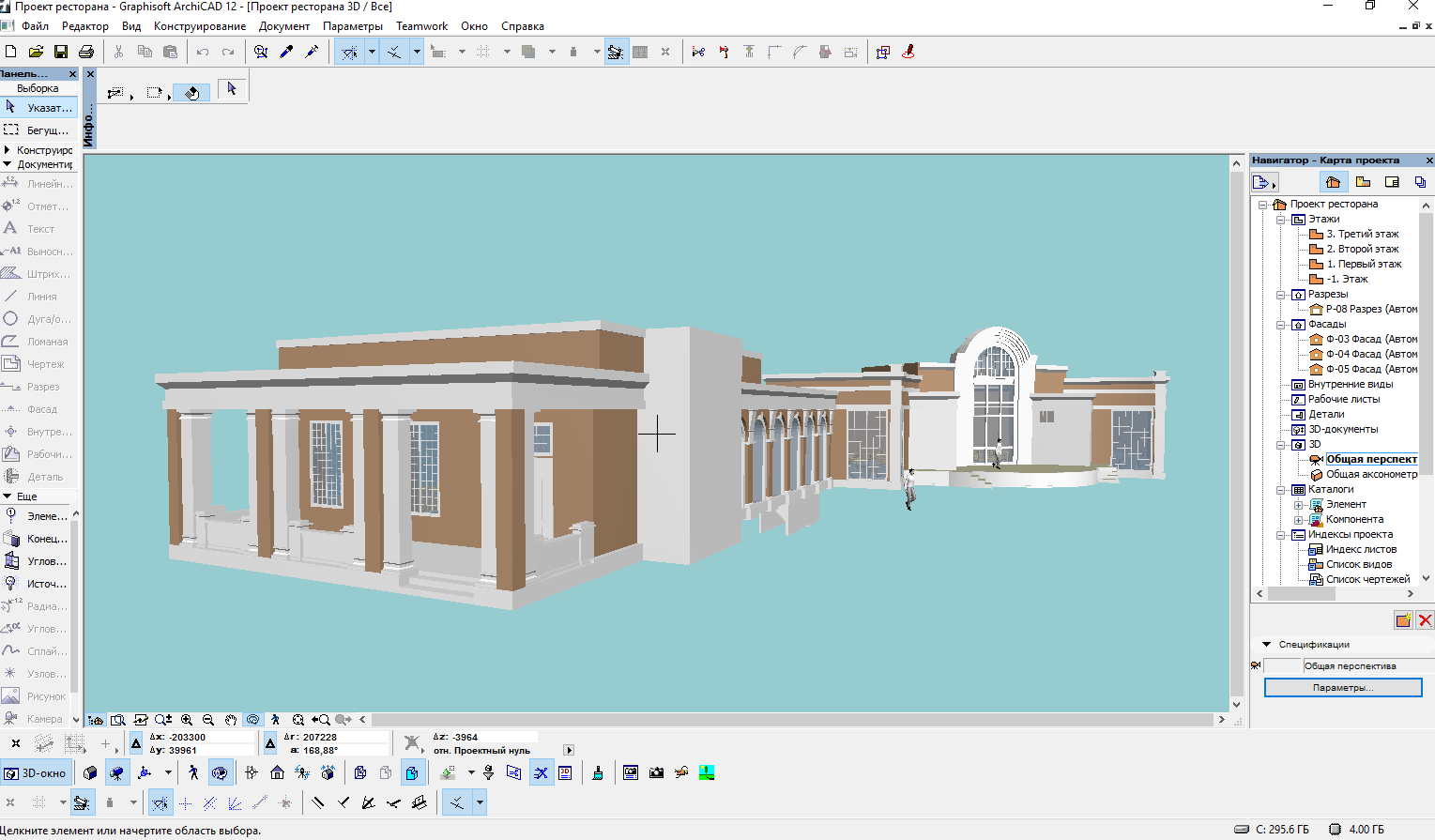
Task: Click the print icon
Action: tap(86, 52)
